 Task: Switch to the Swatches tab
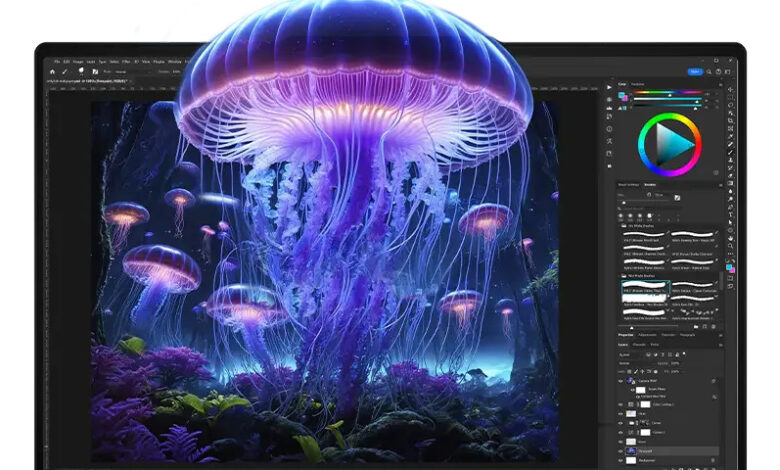(x=638, y=84)
